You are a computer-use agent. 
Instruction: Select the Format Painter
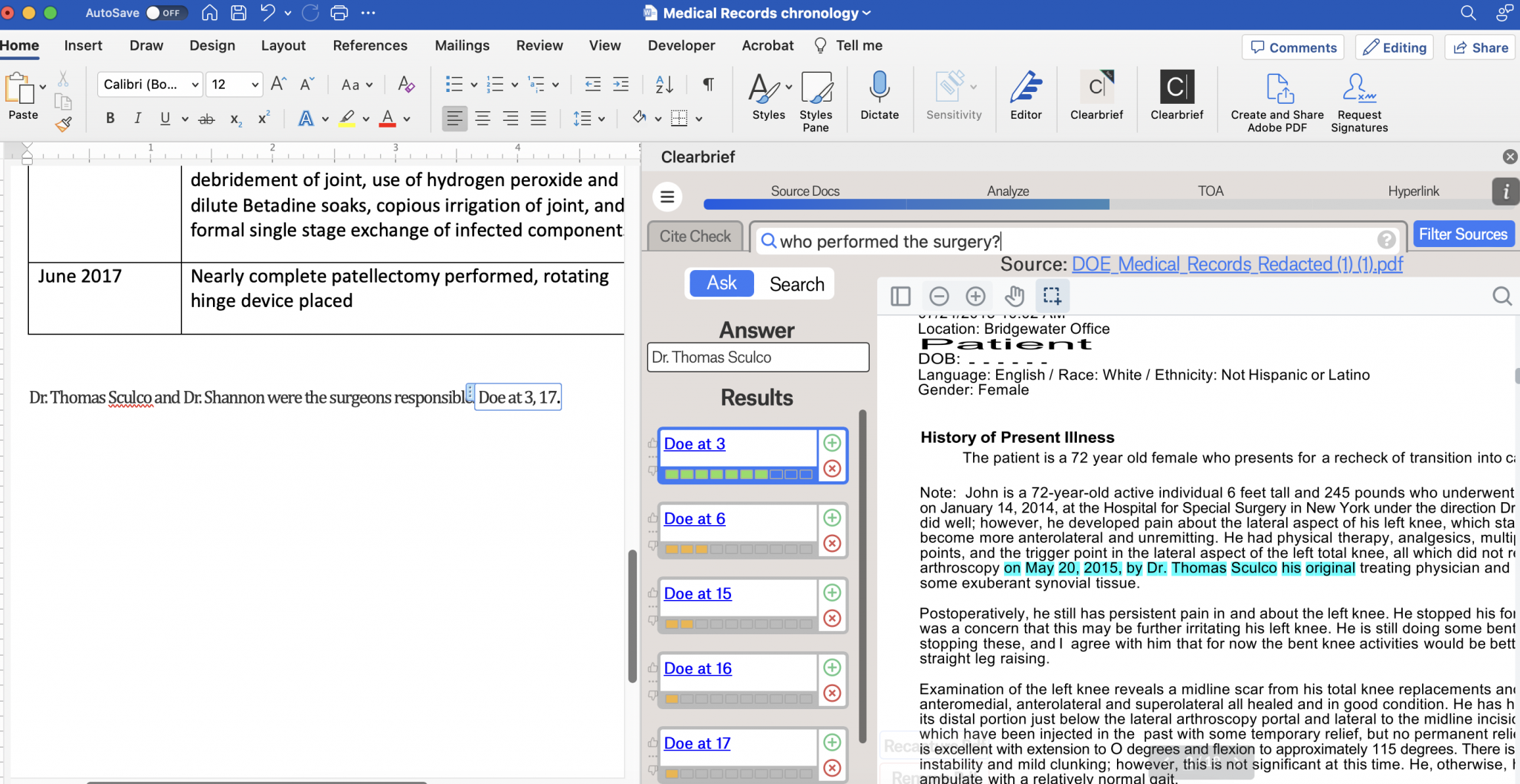(63, 124)
